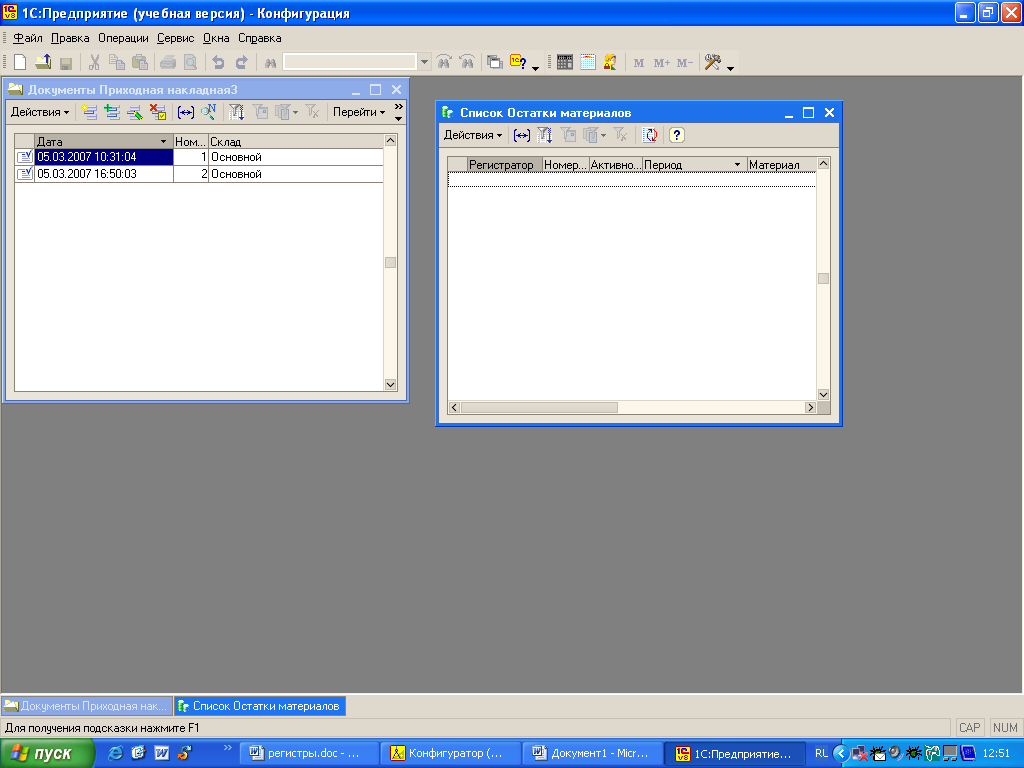Click the date interval icon in Документы window

pyautogui.click(x=186, y=113)
